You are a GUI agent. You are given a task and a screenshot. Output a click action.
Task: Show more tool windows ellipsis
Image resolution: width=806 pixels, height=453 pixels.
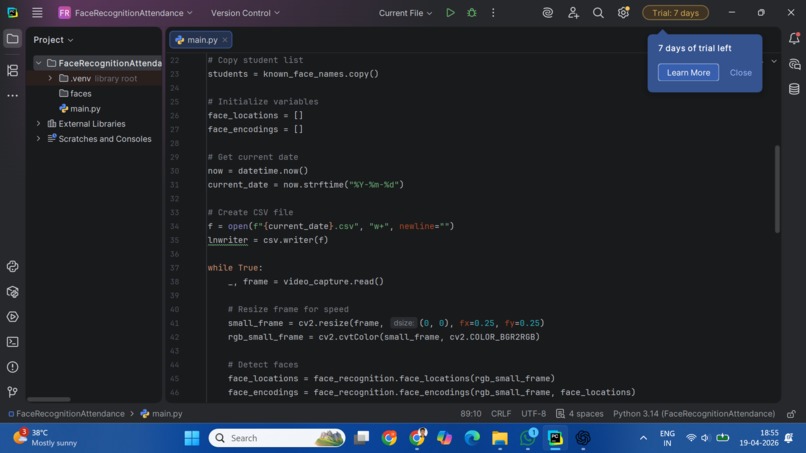tap(12, 96)
